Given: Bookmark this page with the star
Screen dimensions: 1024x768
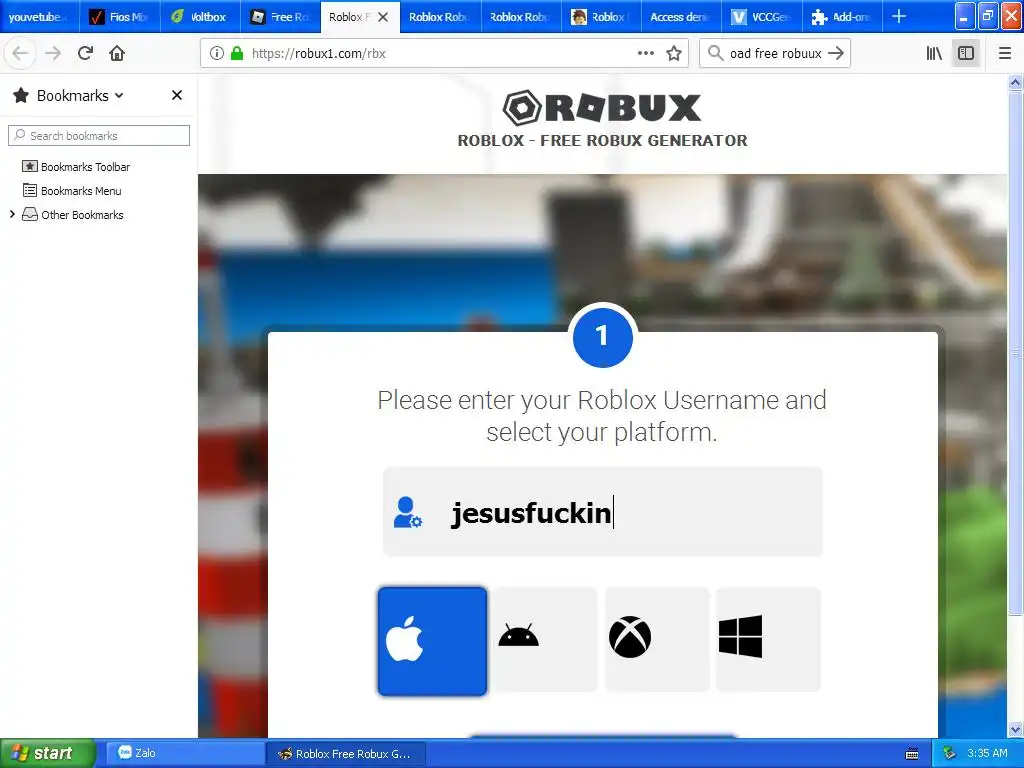Looking at the screenshot, I should [674, 54].
